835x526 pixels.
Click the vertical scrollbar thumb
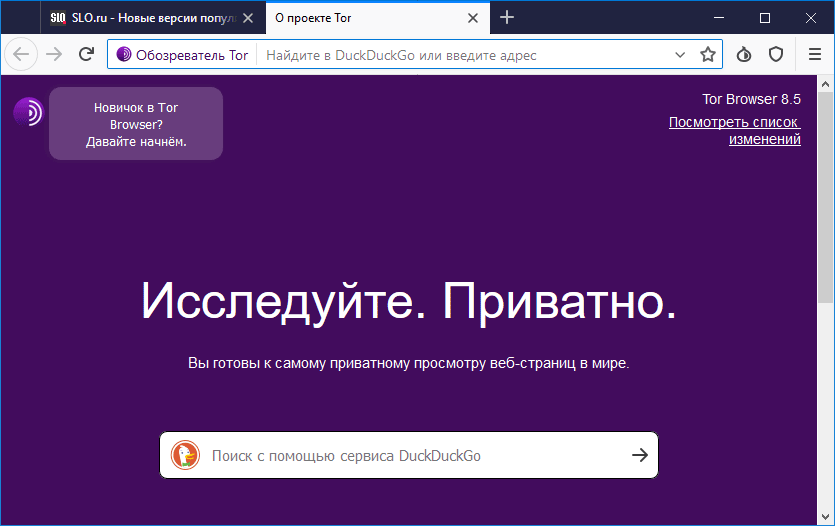[x=825, y=198]
